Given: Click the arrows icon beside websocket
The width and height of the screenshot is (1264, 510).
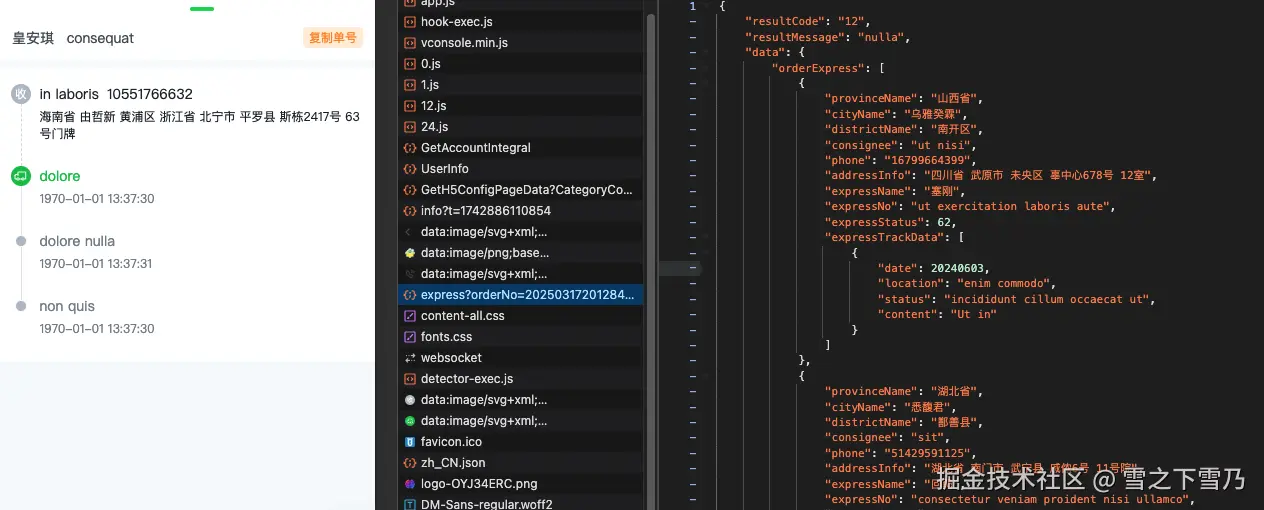Looking at the screenshot, I should pyautogui.click(x=410, y=357).
